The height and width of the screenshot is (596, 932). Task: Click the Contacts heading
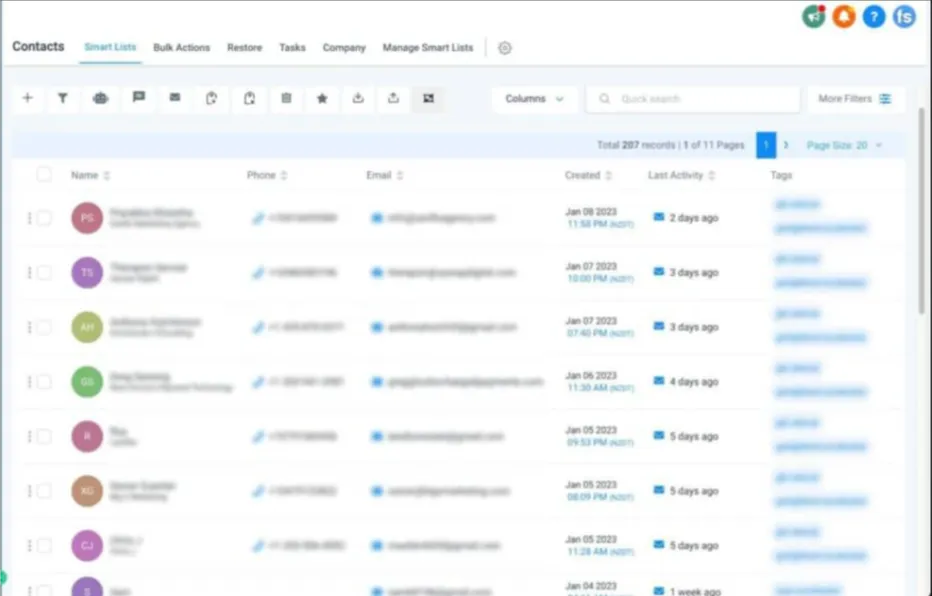click(38, 46)
